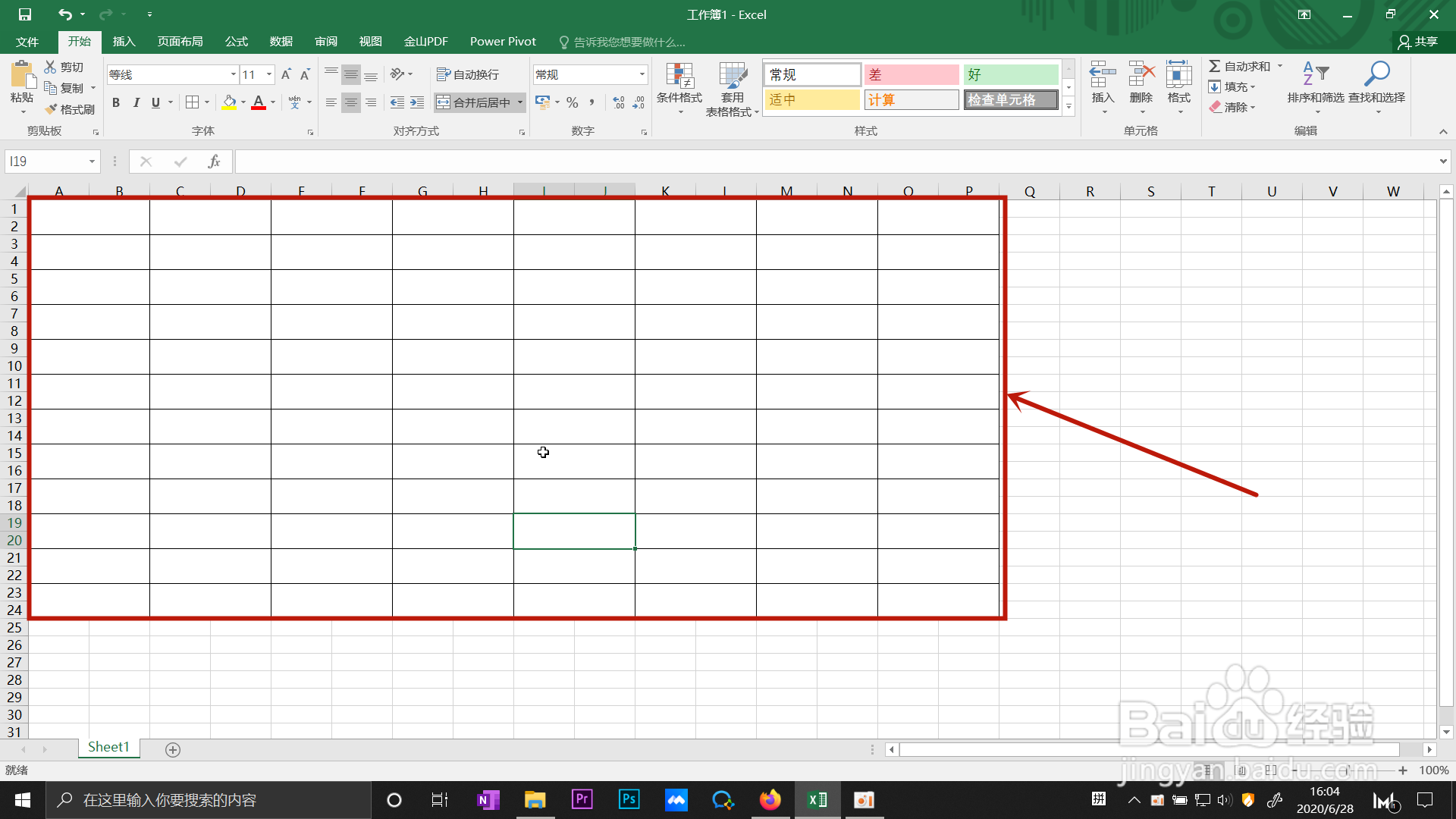Viewport: 1456px width, 819px height.
Task: Expand the number format combo box
Action: pos(642,74)
